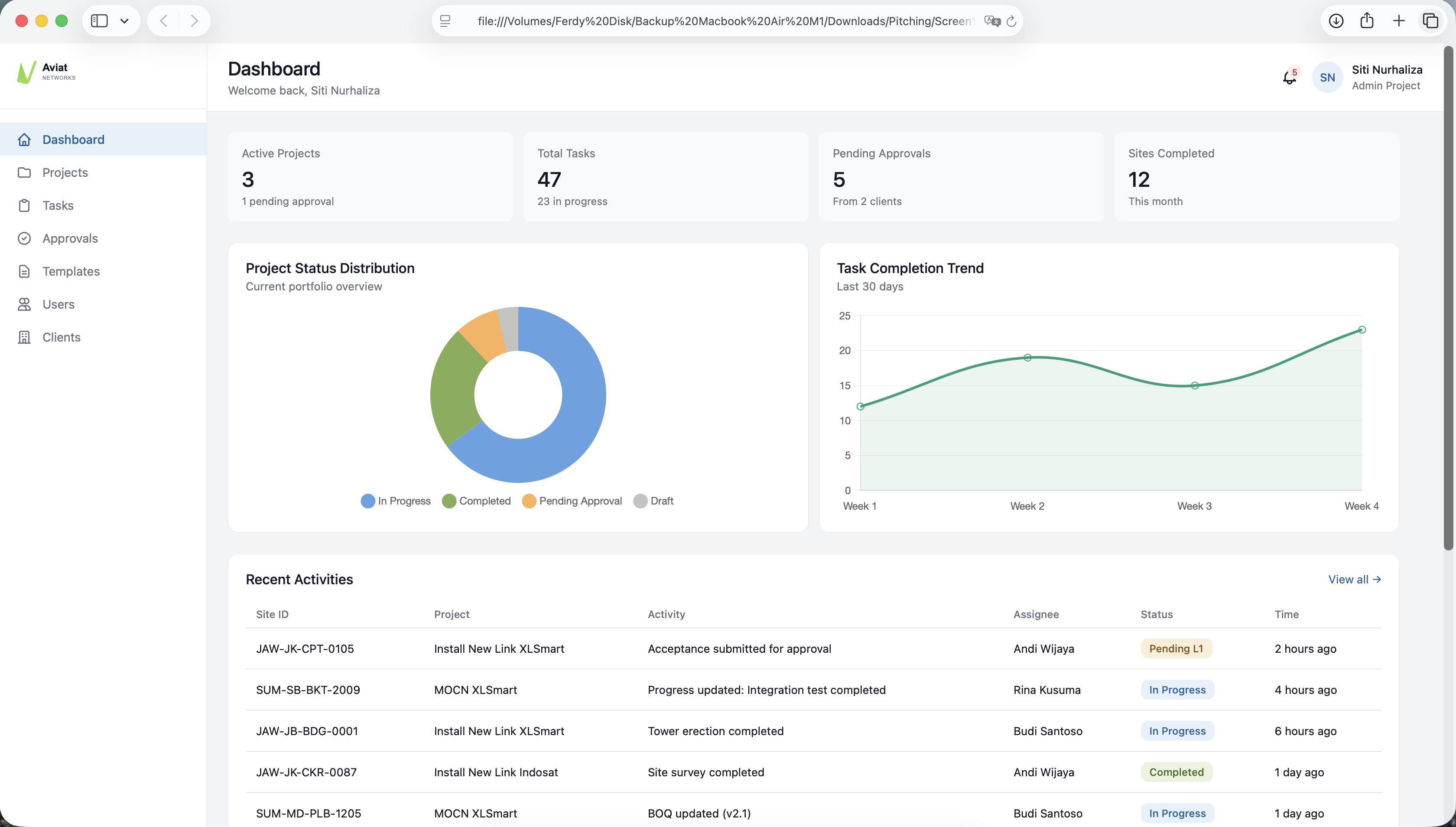This screenshot has width=1456, height=827.
Task: Click the Siti Nurhaliza profile name
Action: (x=1387, y=70)
